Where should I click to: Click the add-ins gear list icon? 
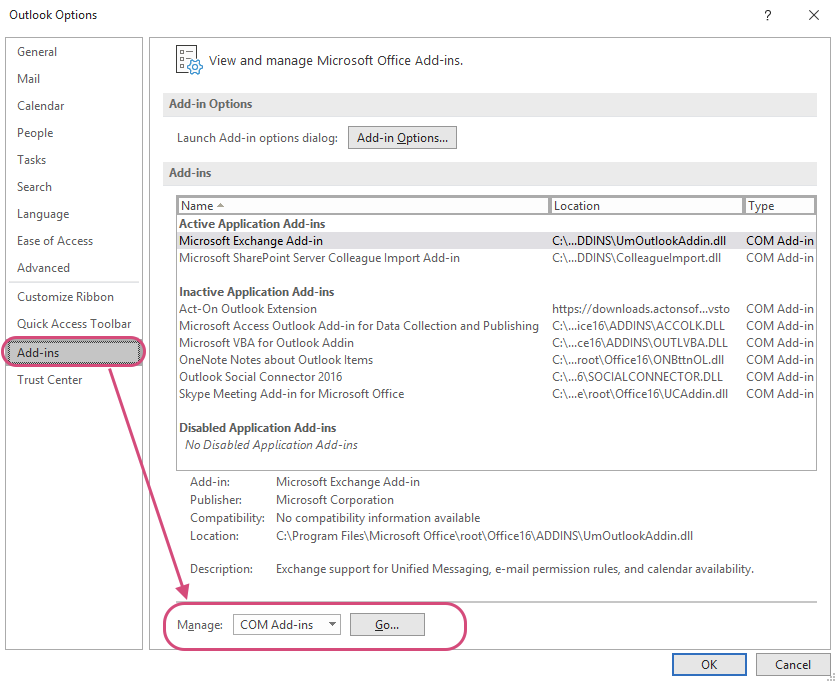(189, 60)
